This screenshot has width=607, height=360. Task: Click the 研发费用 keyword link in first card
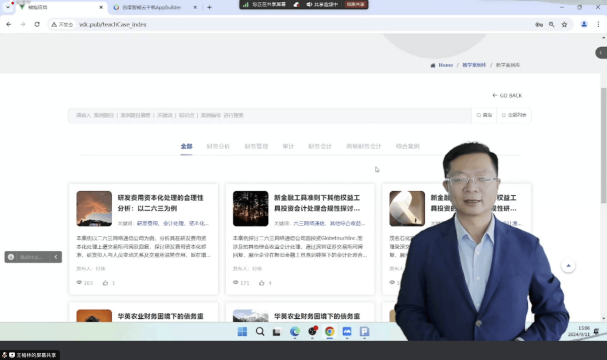(x=147, y=223)
